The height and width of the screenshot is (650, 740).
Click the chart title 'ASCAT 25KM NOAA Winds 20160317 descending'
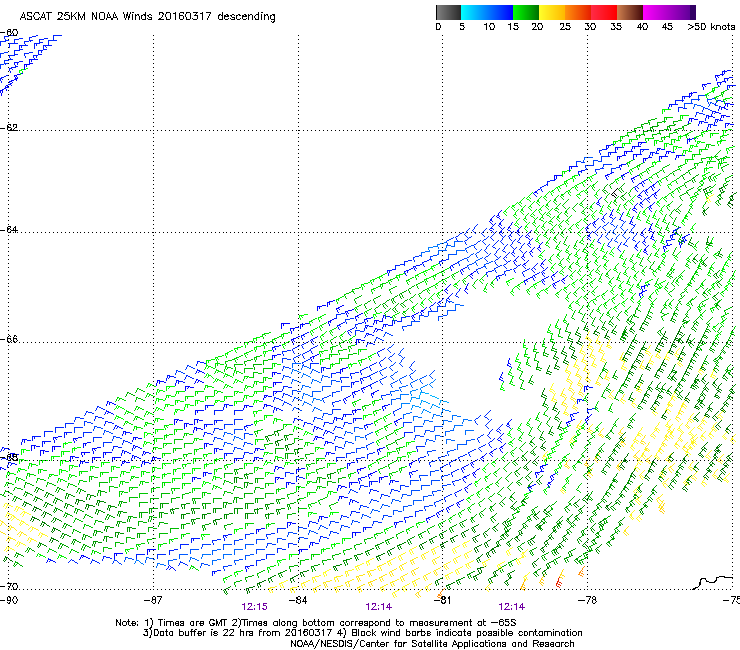147,17
